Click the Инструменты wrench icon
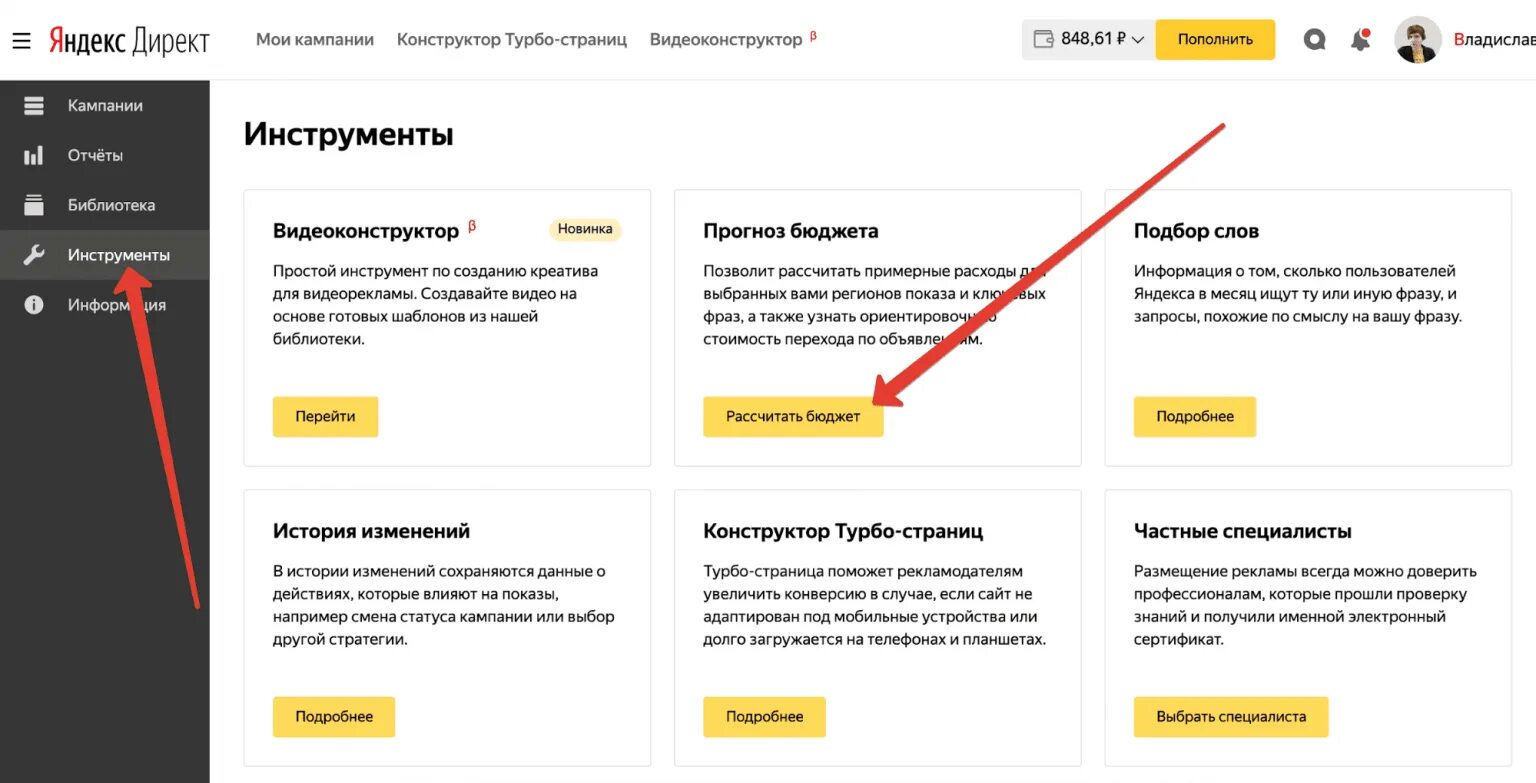This screenshot has height=783, width=1536. pos(34,255)
